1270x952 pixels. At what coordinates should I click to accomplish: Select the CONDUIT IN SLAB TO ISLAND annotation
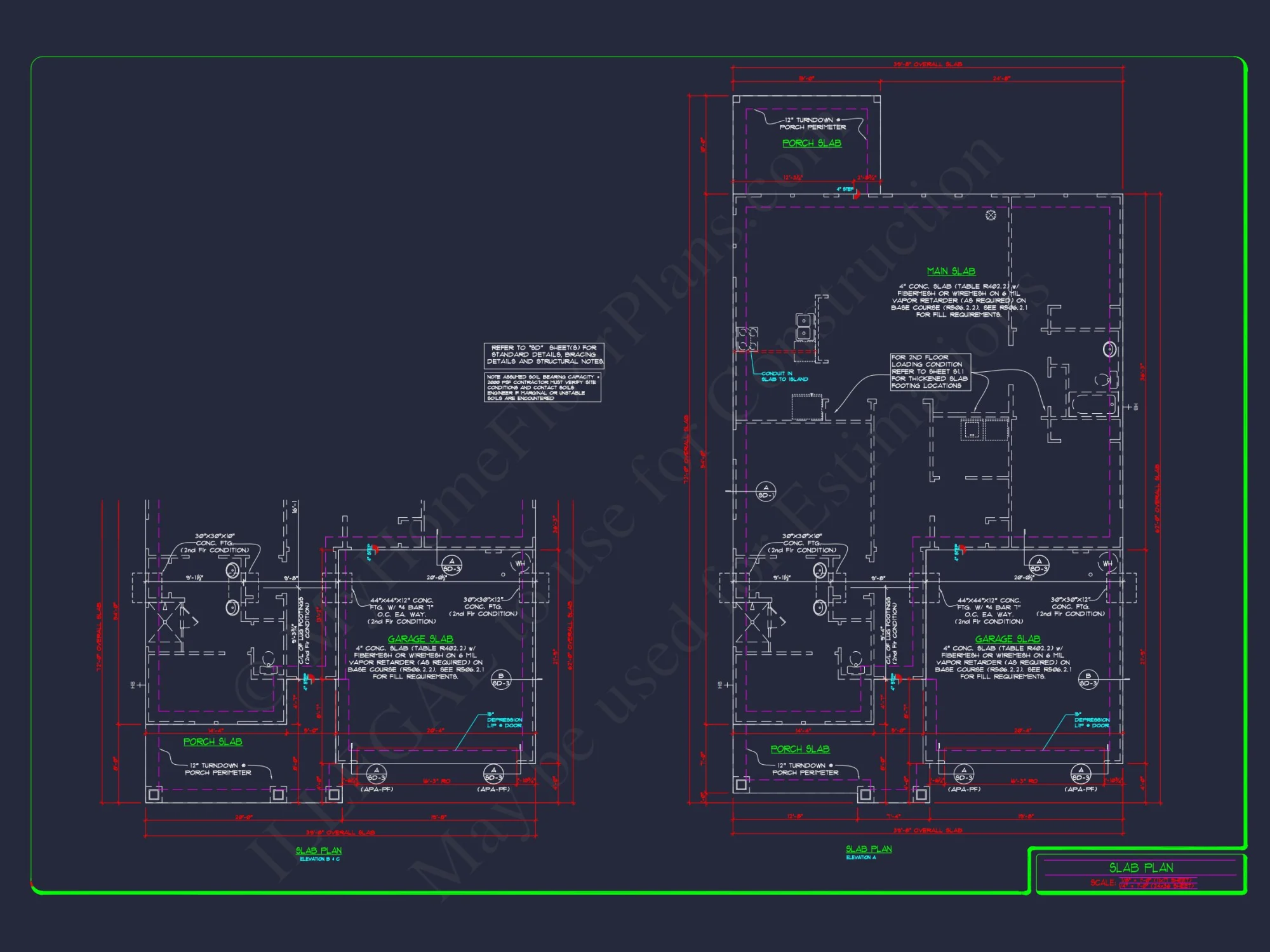tap(785, 374)
